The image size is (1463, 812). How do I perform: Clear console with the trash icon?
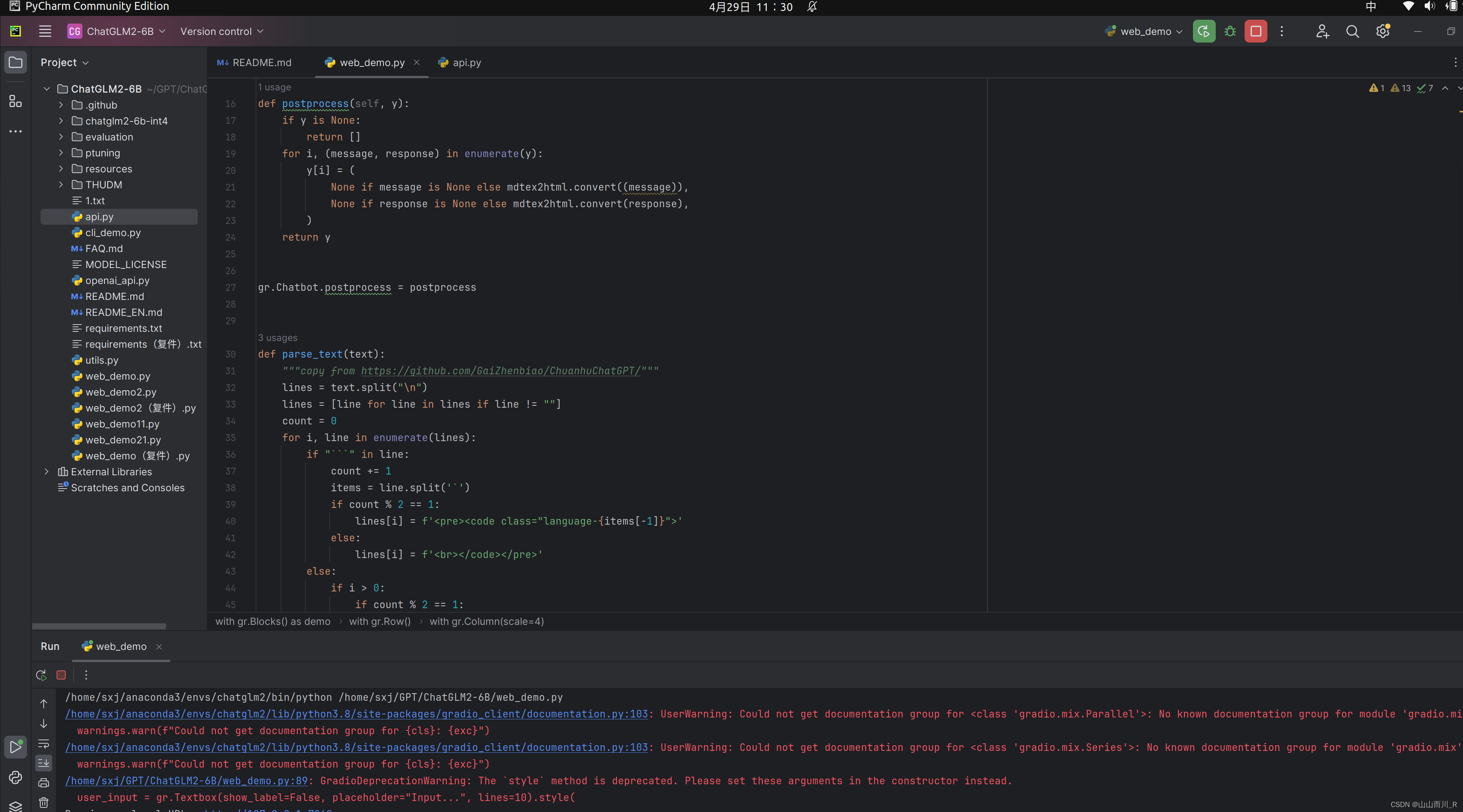tap(44, 803)
